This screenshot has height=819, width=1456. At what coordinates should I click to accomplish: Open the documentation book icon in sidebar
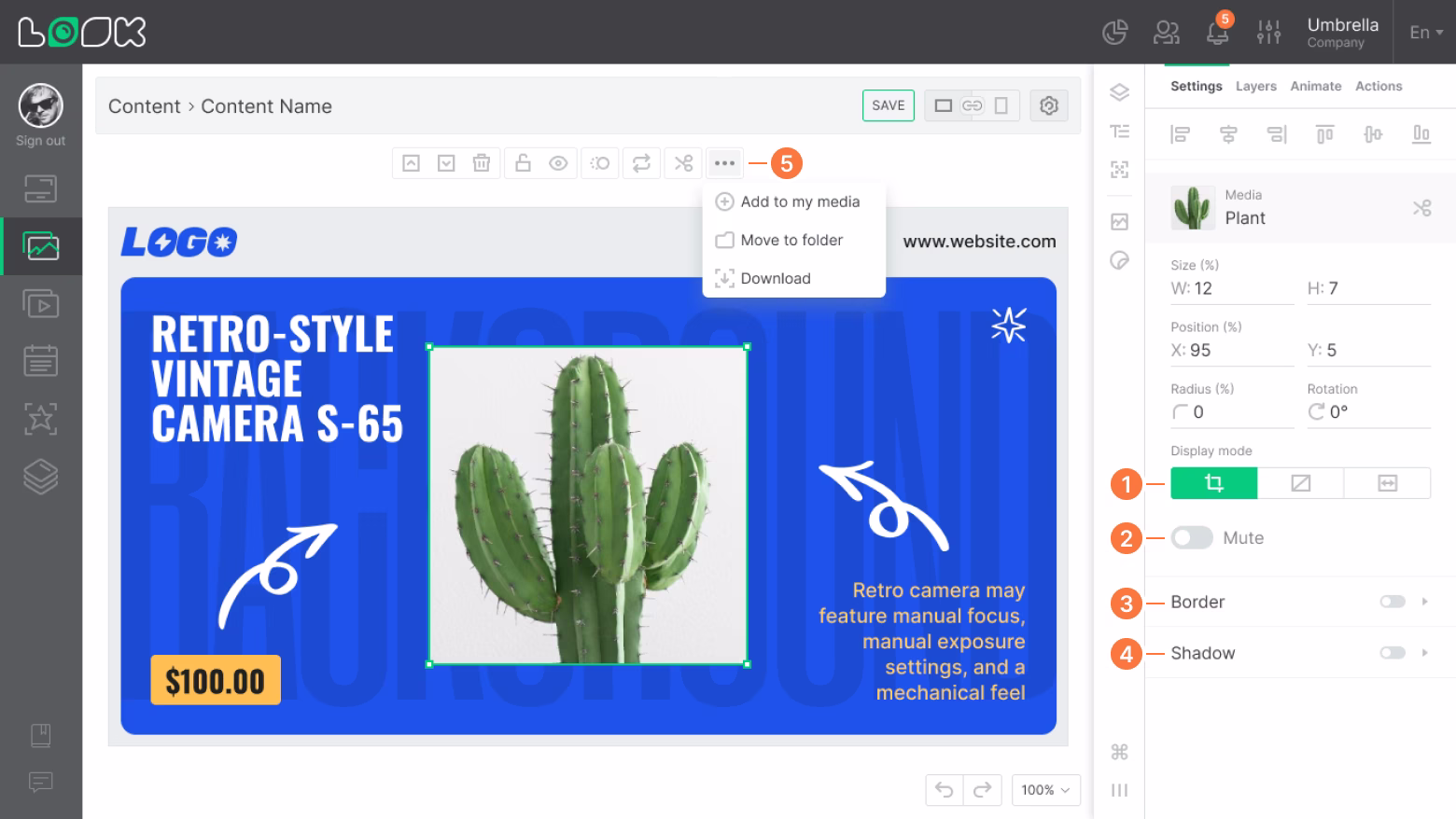click(41, 736)
